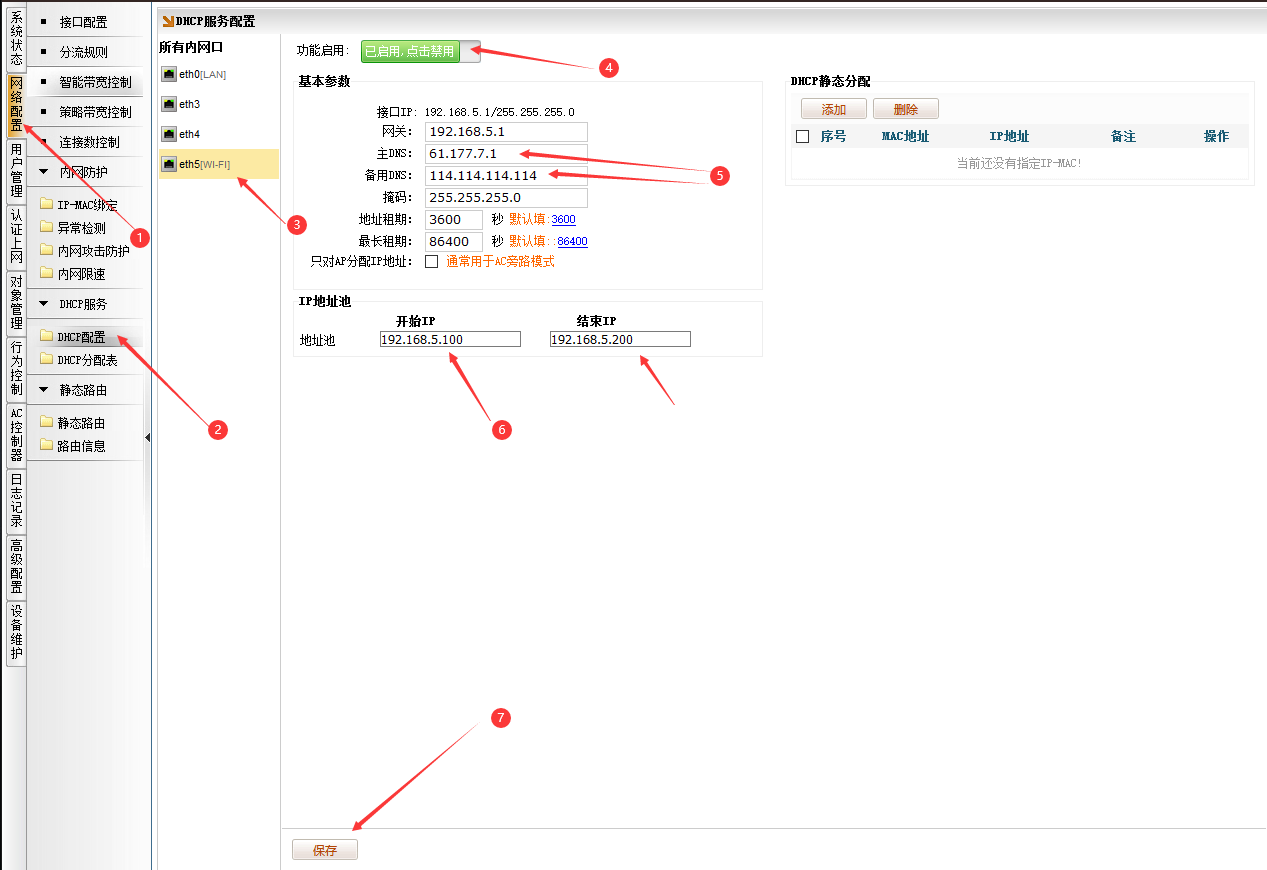1267x870 pixels.
Task: Open the 接口配置 menu item
Action: coord(83,22)
